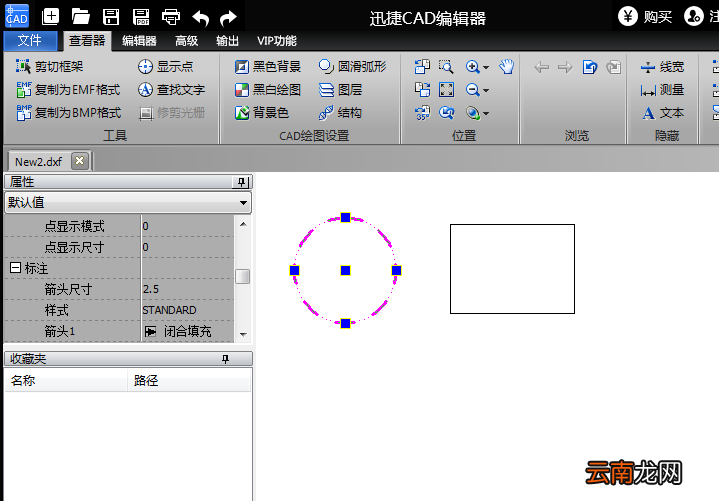Open the zoom out dropdown arrow

coord(486,90)
